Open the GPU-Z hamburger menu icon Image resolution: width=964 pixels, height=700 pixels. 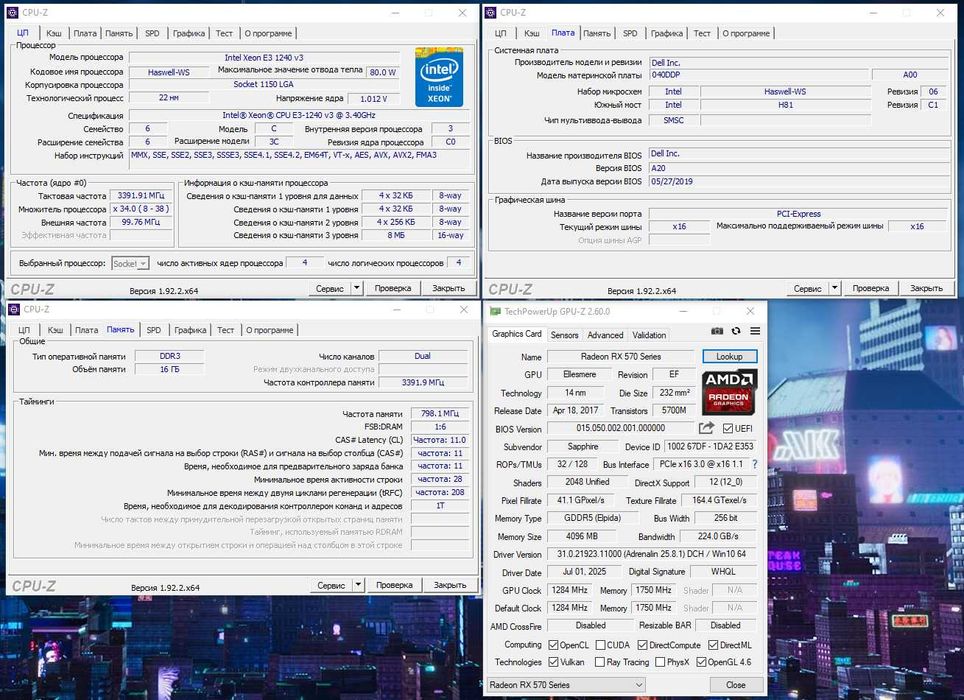click(x=755, y=331)
